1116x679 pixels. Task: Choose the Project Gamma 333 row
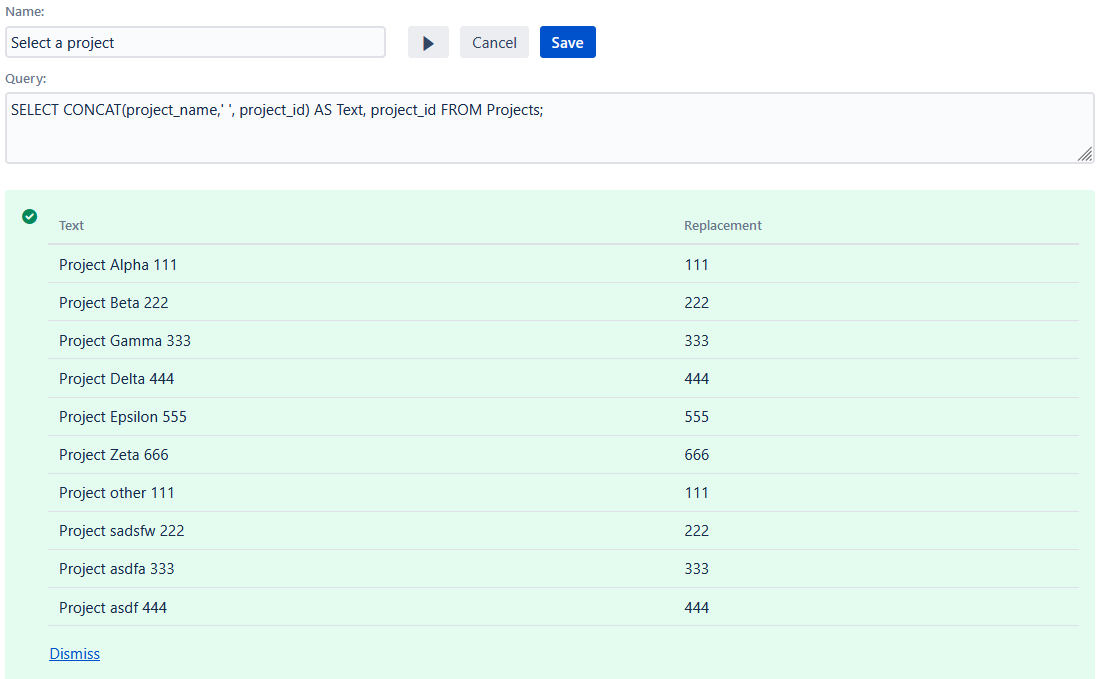(125, 341)
